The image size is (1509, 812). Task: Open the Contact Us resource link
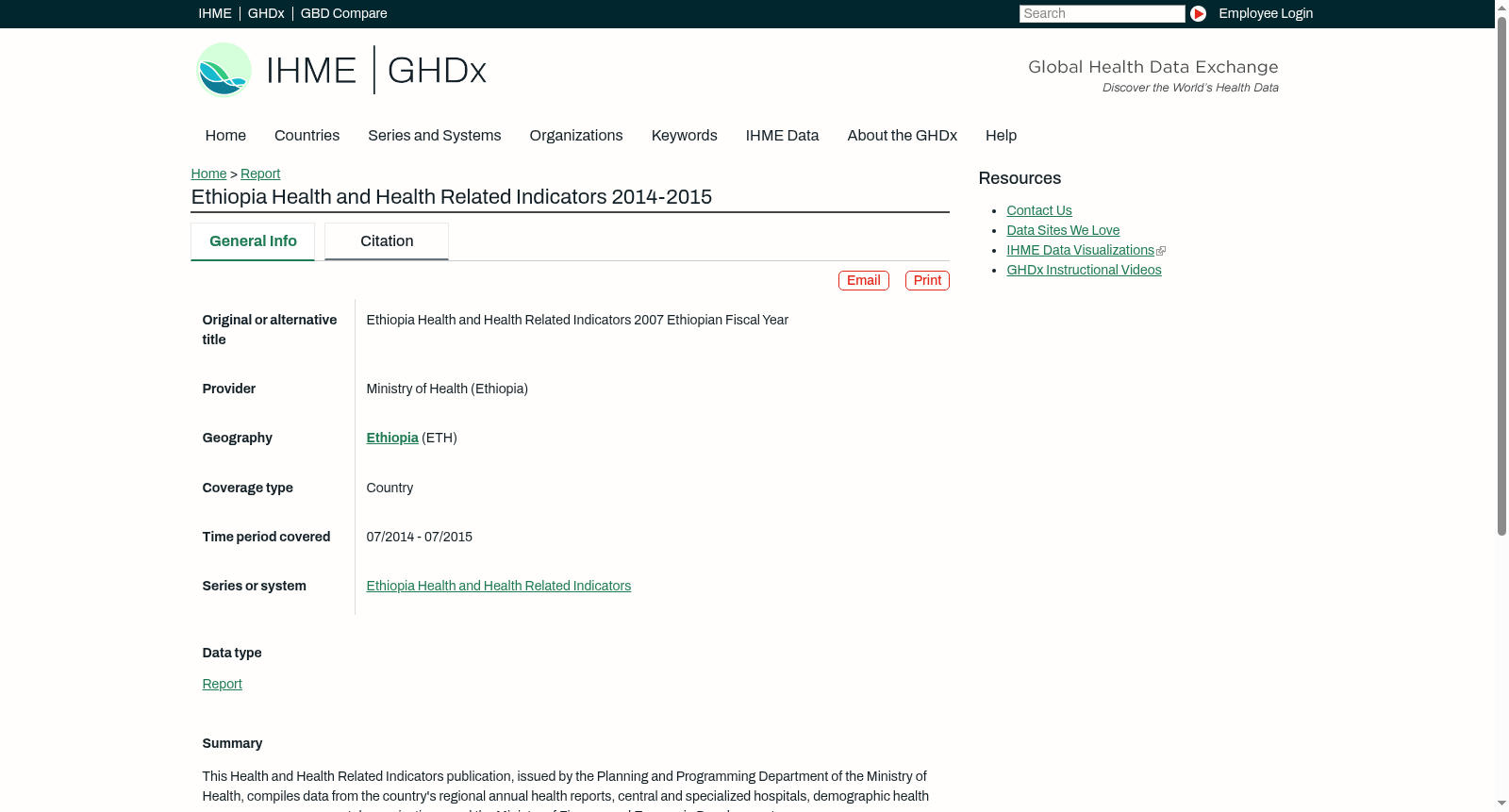click(1039, 211)
